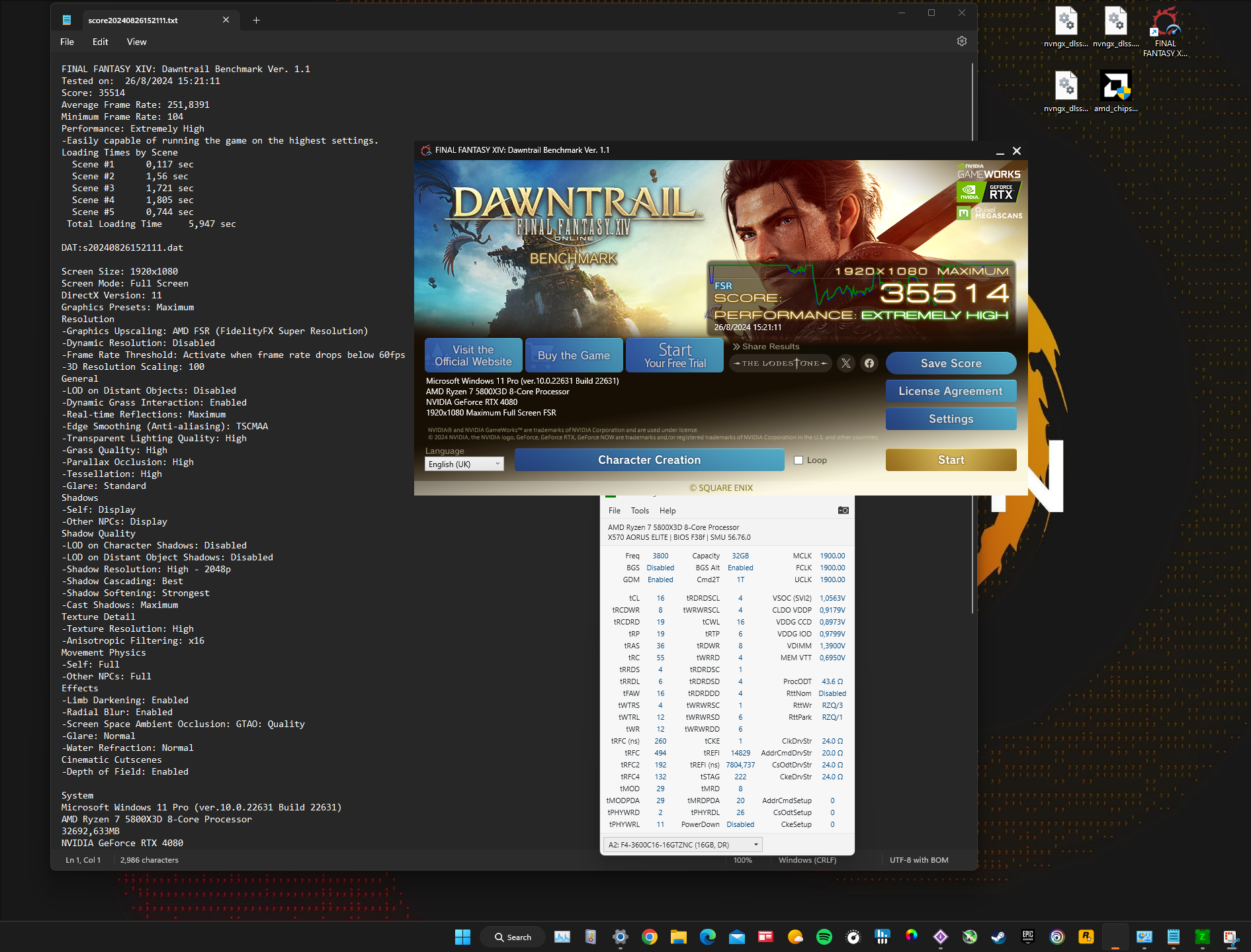Open the Help menu in ZenTimings window
This screenshot has height=952, width=1251.
(668, 511)
